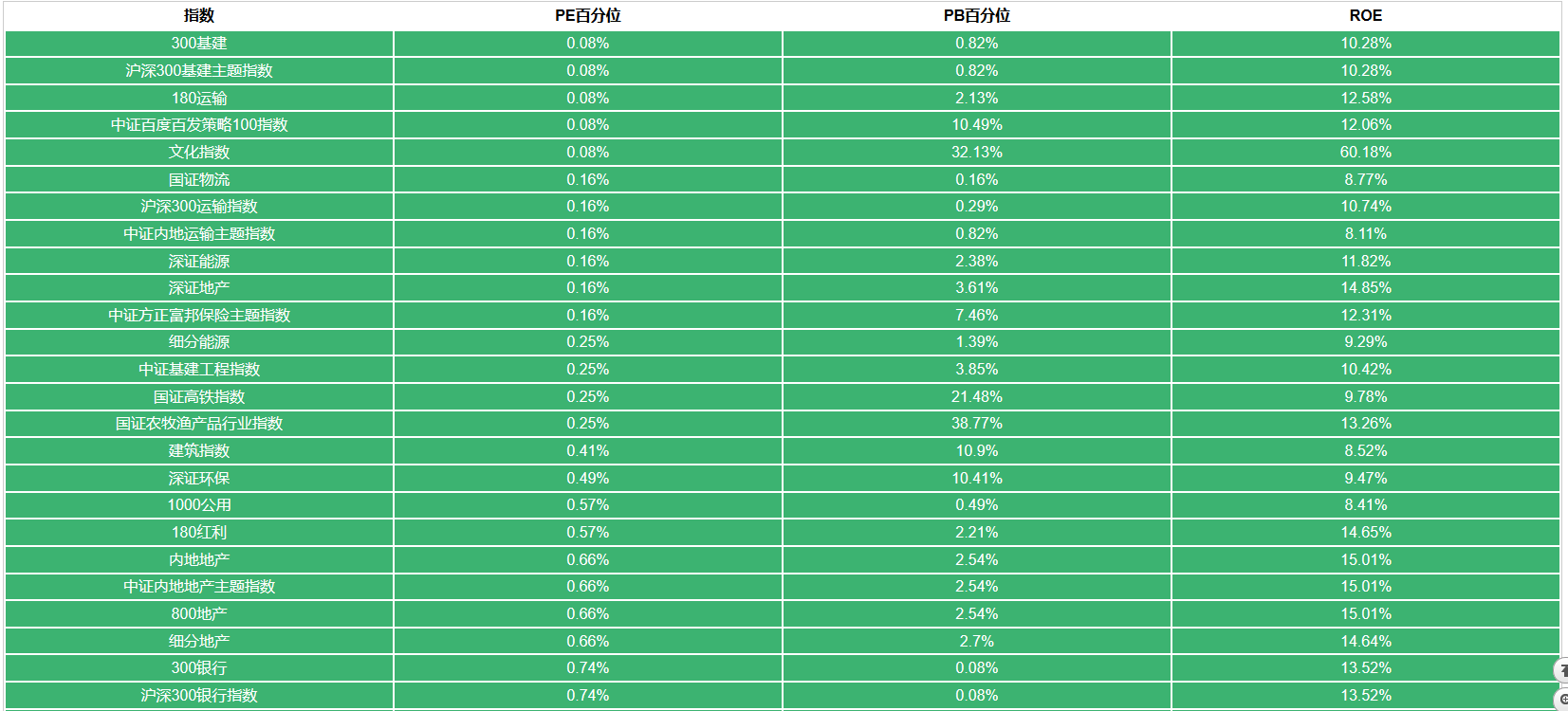This screenshot has height=711, width=1568.
Task: Select the 1000公用 index row
Action: point(783,505)
